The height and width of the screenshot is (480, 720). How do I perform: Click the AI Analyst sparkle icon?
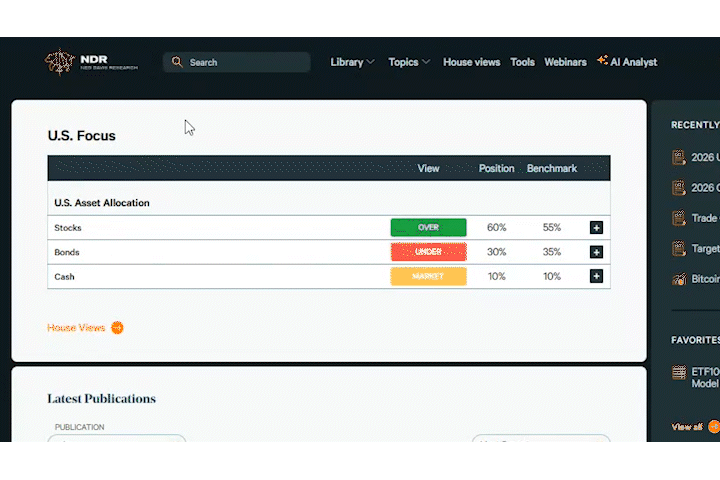point(602,61)
